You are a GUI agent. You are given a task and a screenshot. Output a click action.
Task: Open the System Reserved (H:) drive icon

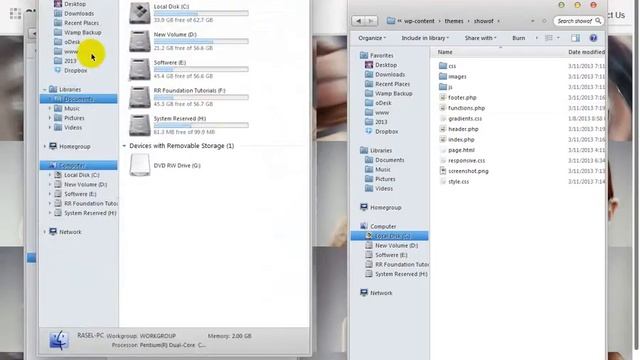coord(140,125)
